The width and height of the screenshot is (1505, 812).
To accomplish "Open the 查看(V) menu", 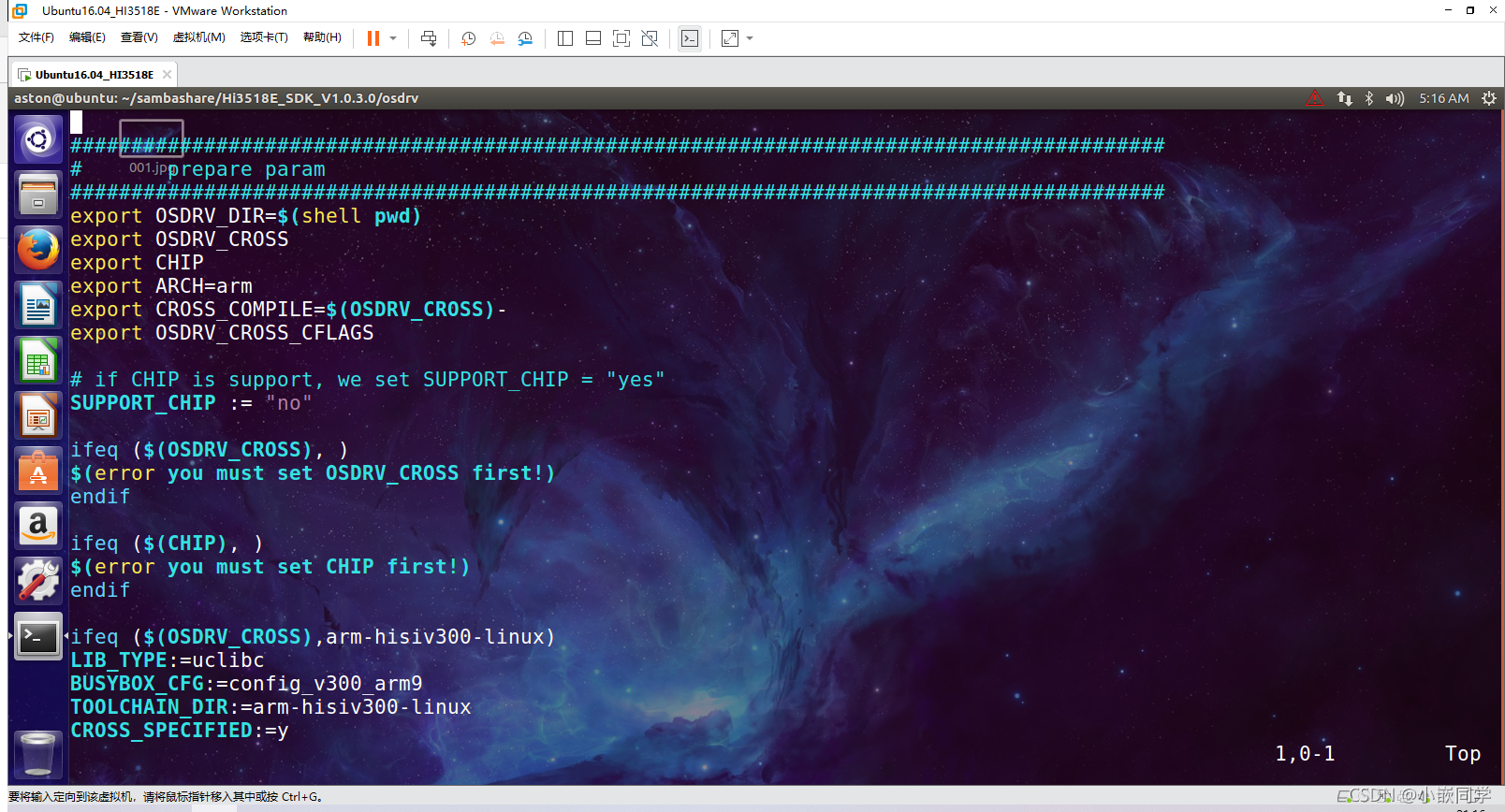I will (x=139, y=37).
